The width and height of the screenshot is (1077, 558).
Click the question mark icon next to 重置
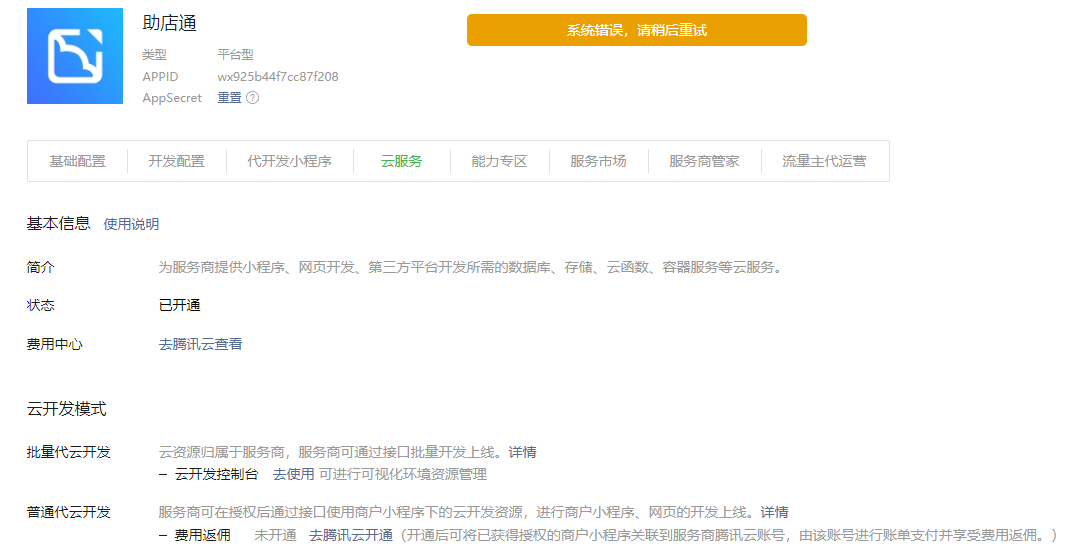click(253, 98)
